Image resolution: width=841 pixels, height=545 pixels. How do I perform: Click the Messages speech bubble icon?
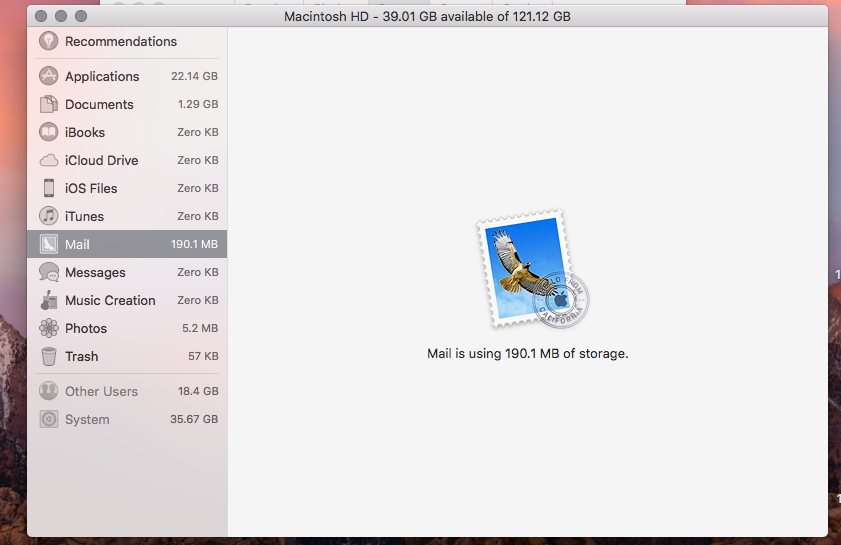[x=48, y=272]
